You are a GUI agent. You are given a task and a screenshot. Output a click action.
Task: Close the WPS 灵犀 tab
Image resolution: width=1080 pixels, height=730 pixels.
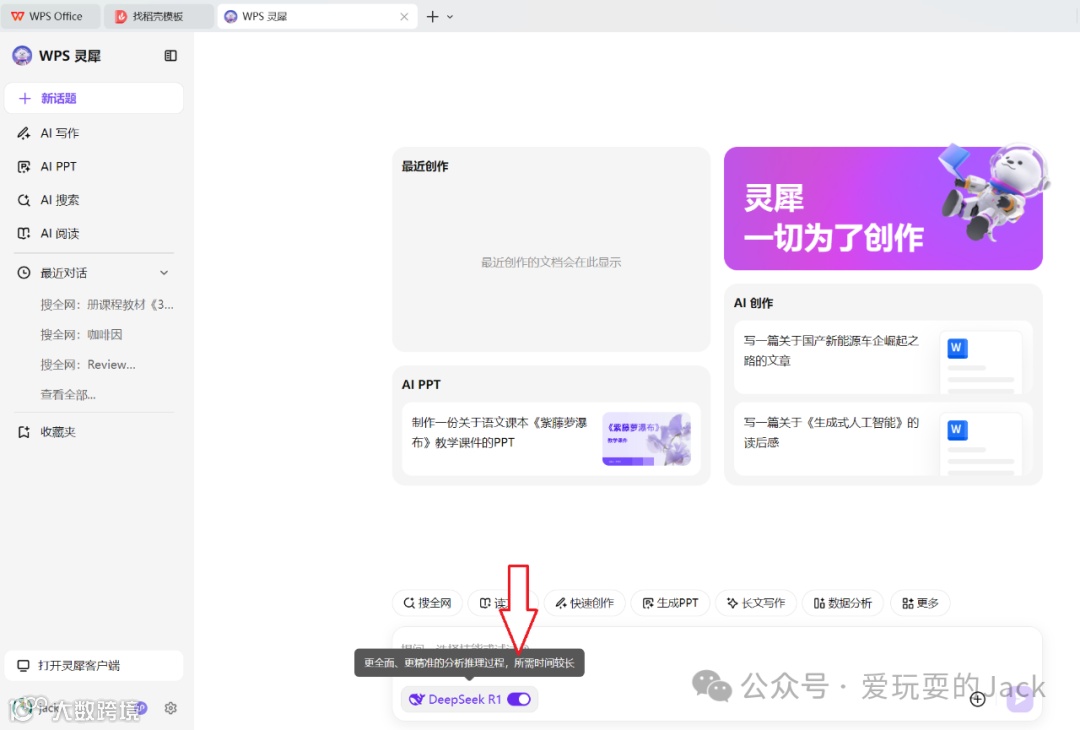[x=404, y=17]
